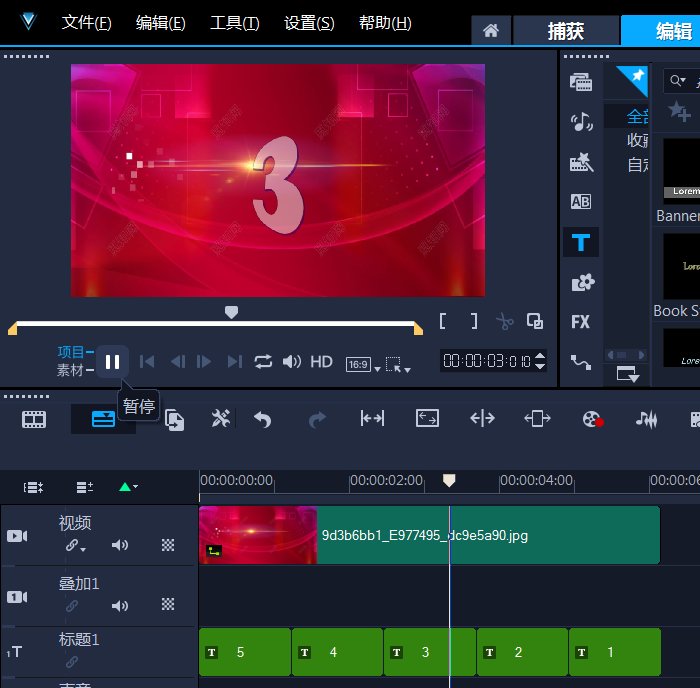This screenshot has width=700, height=688.
Task: Undo the last action
Action: [x=262, y=420]
